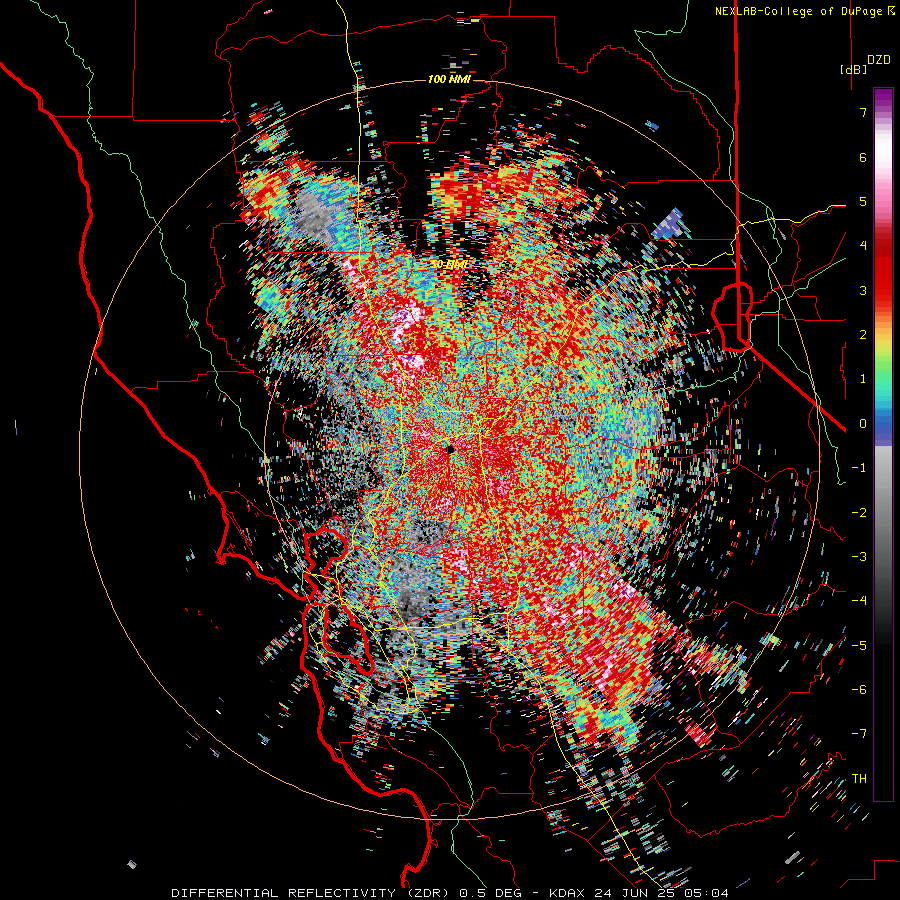Click the [dB] unit label
This screenshot has height=900, width=900.
853,70
